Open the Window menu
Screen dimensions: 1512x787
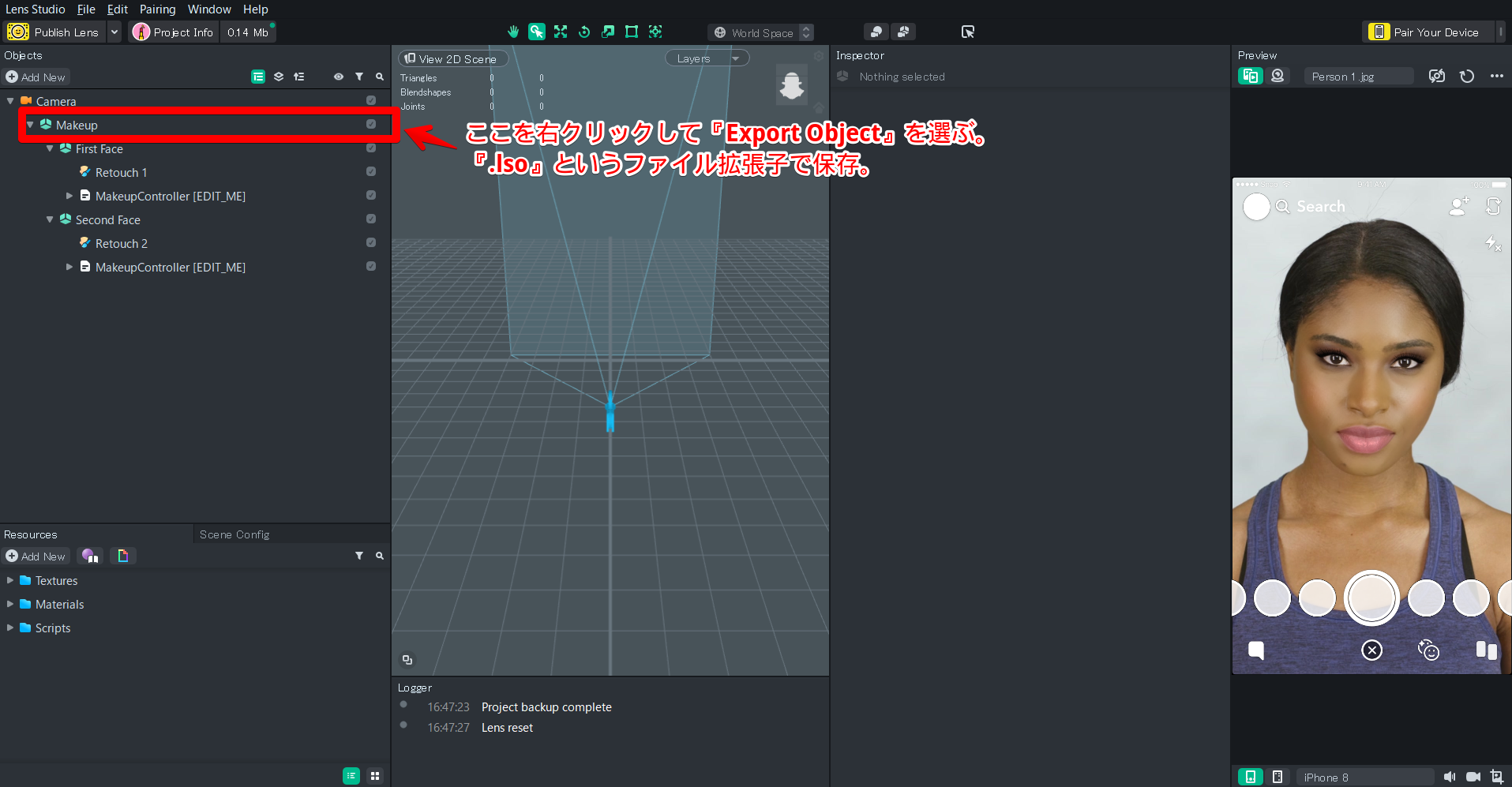(x=209, y=9)
